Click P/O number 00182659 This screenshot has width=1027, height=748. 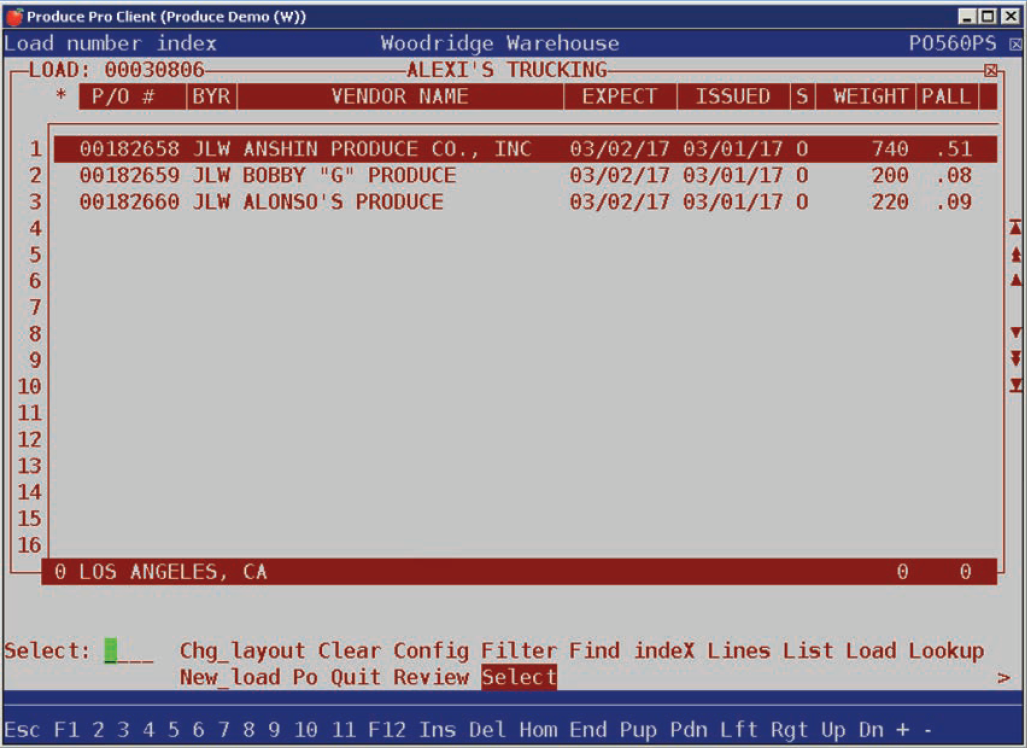[x=129, y=176]
